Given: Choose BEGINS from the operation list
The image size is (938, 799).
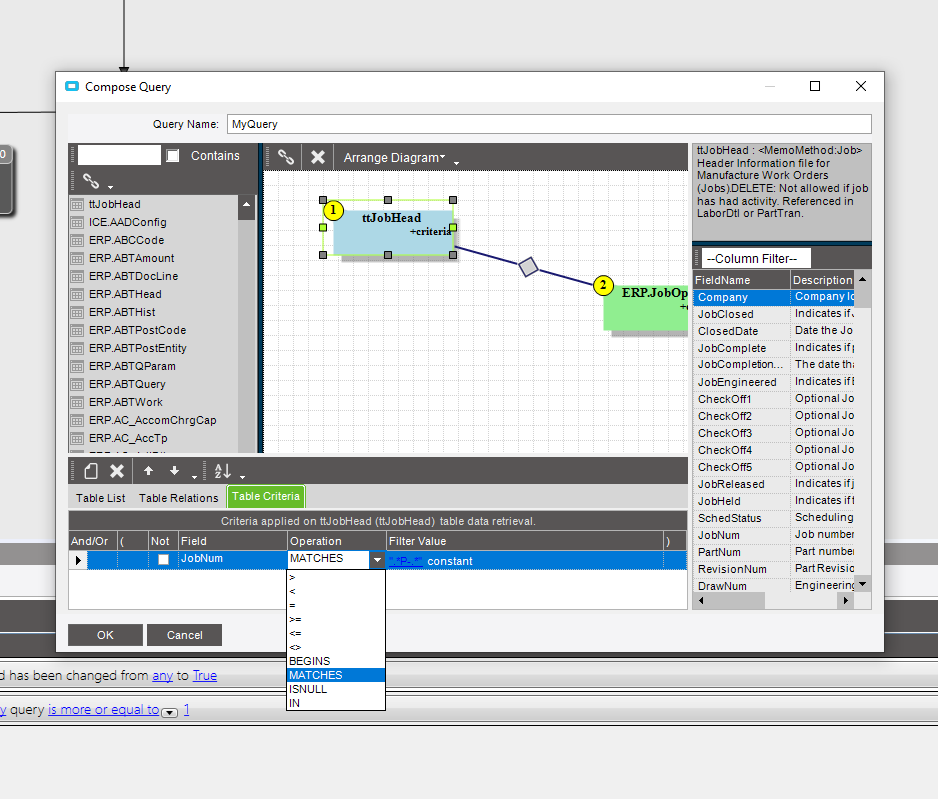Looking at the screenshot, I should click(x=309, y=661).
